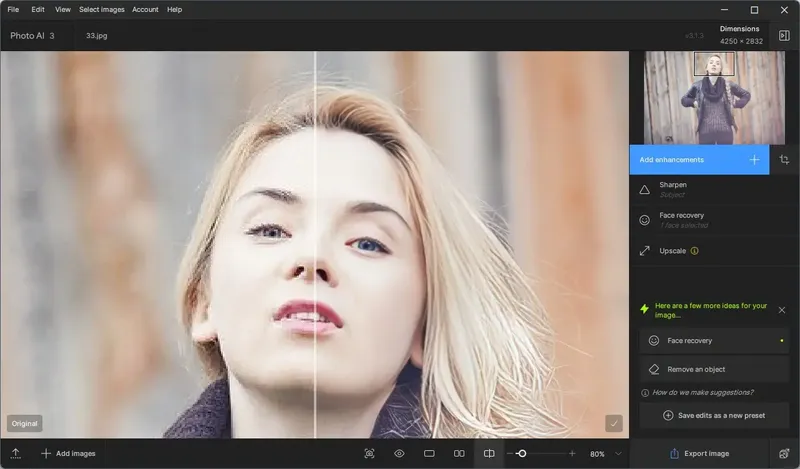Screen dimensions: 800x469
Task: Open the Face recovery enhancement row
Action: point(714,220)
